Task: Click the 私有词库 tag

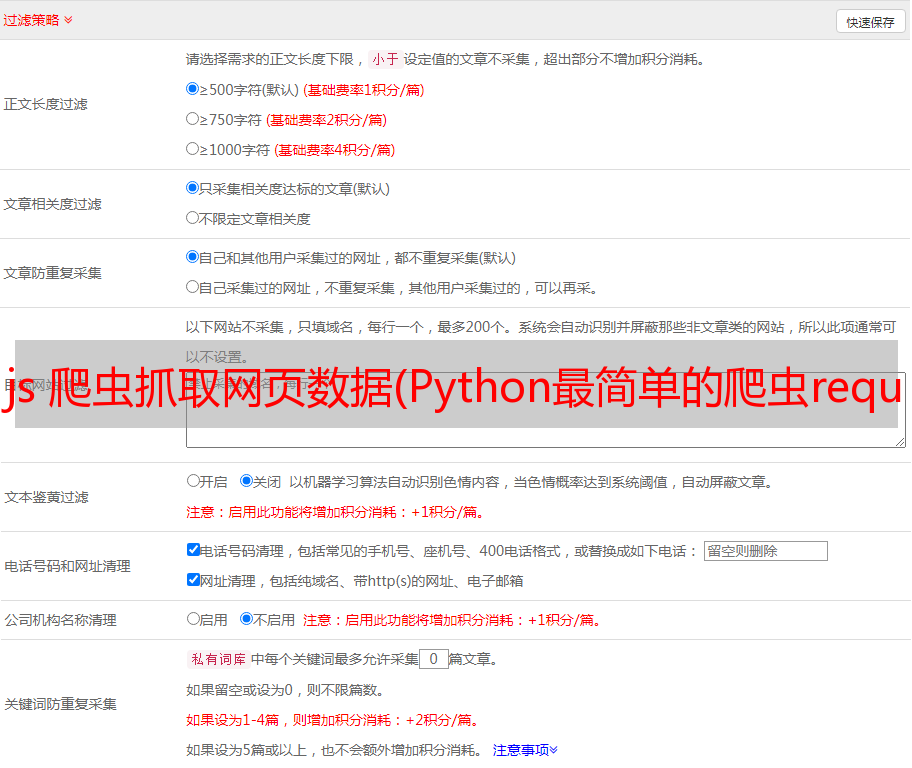Action: [219, 659]
